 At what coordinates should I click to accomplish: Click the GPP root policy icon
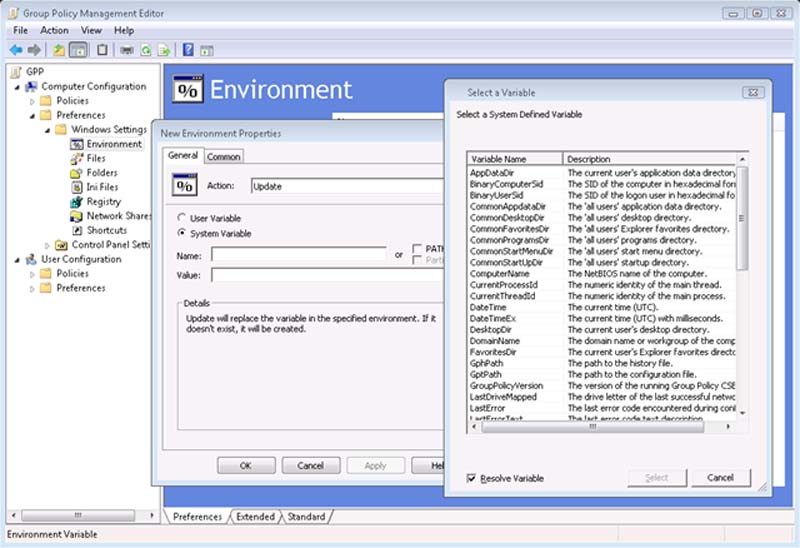pos(16,72)
